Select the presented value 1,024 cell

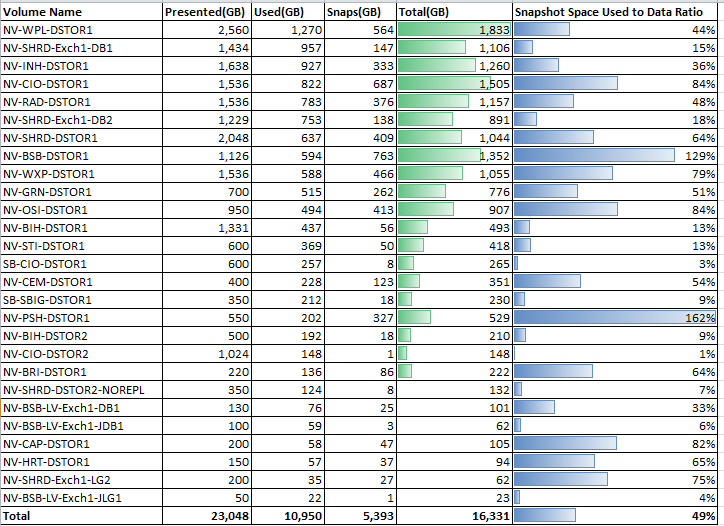pyautogui.click(x=207, y=354)
